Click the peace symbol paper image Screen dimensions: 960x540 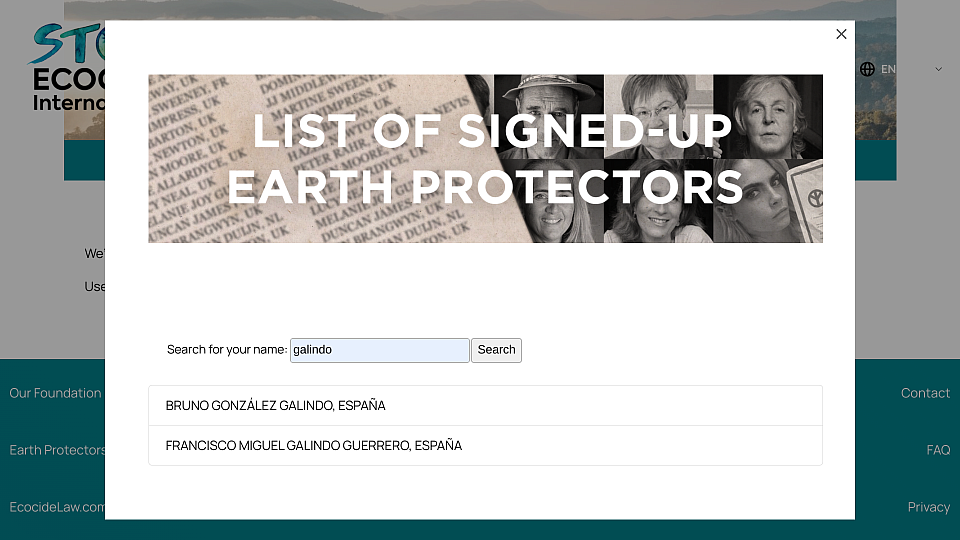click(x=806, y=201)
